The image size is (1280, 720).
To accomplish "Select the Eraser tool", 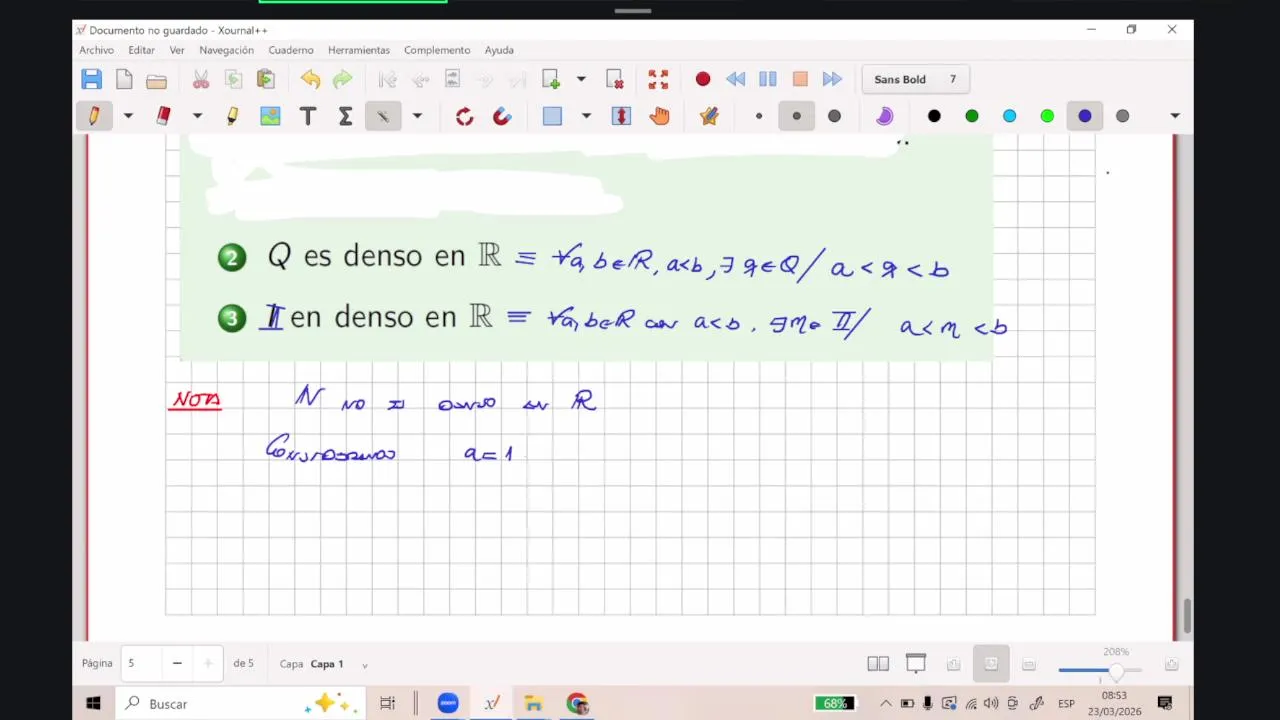I will point(163,116).
